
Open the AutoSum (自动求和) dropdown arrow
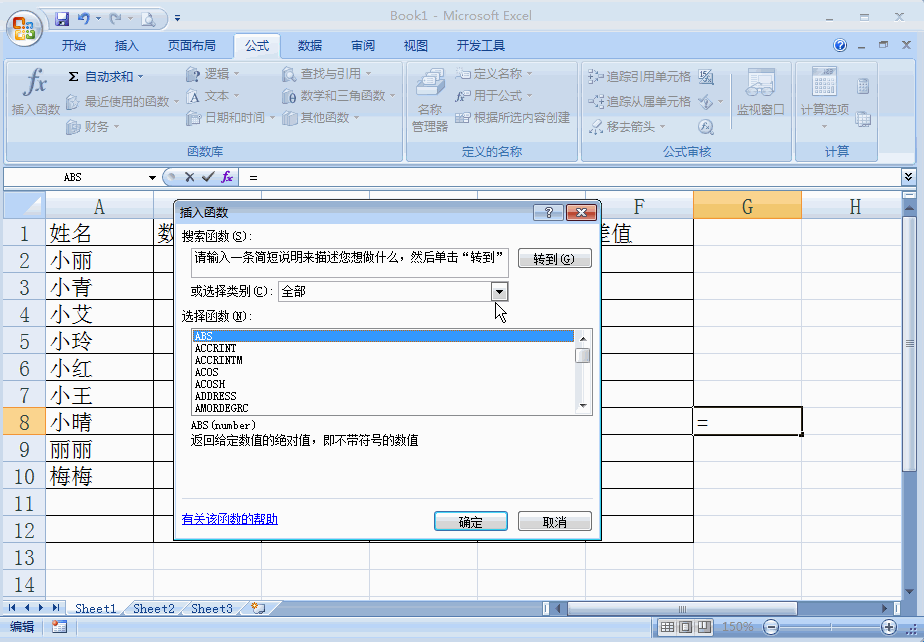click(140, 77)
